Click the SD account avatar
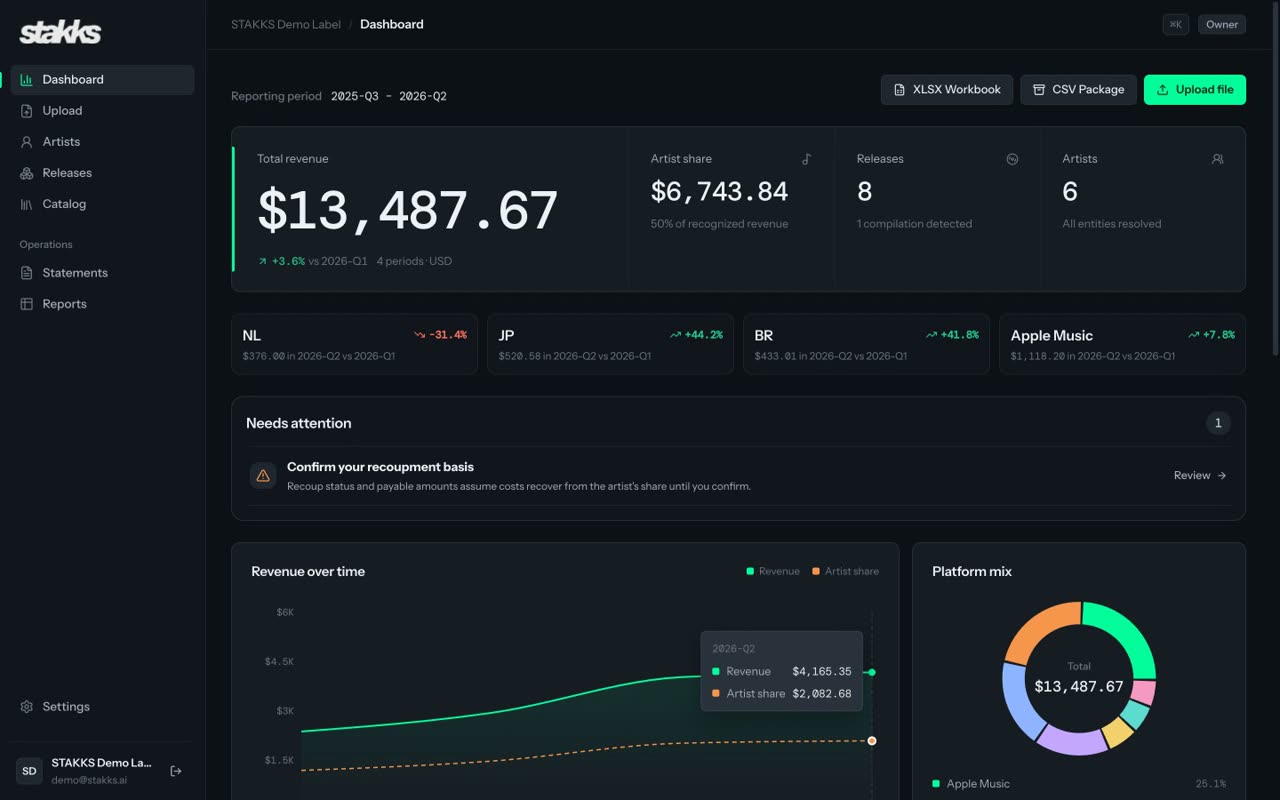The image size is (1280, 800). (x=29, y=771)
